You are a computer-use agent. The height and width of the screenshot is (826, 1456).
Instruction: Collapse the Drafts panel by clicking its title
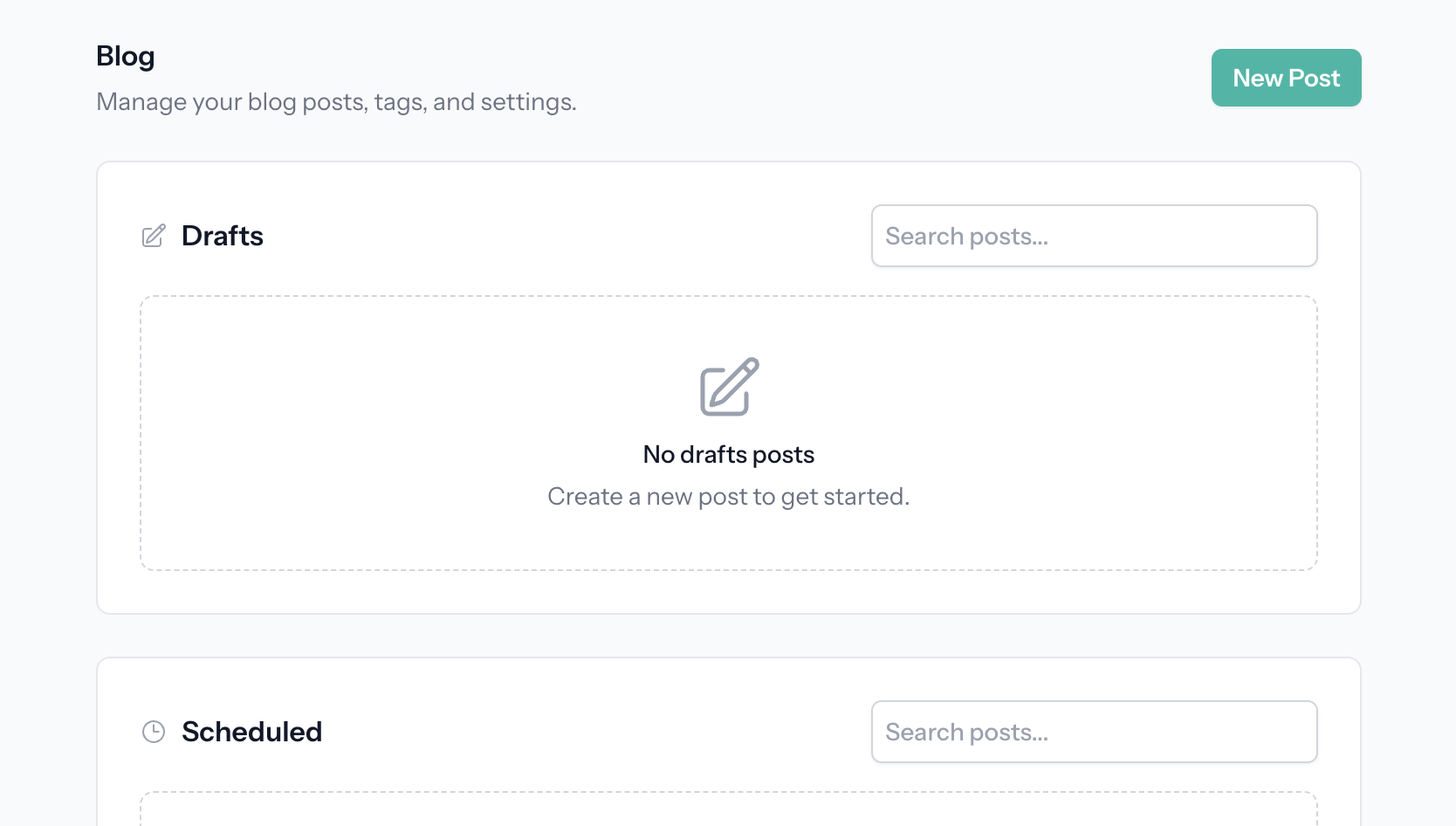222,236
